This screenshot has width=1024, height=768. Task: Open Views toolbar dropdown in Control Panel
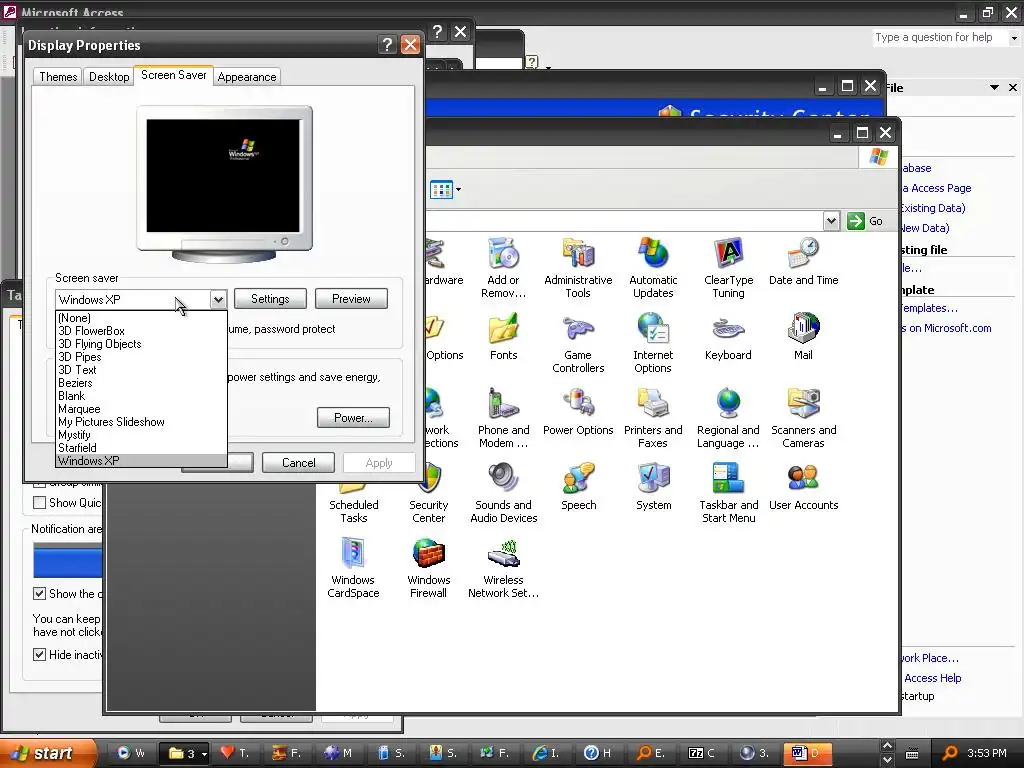458,189
